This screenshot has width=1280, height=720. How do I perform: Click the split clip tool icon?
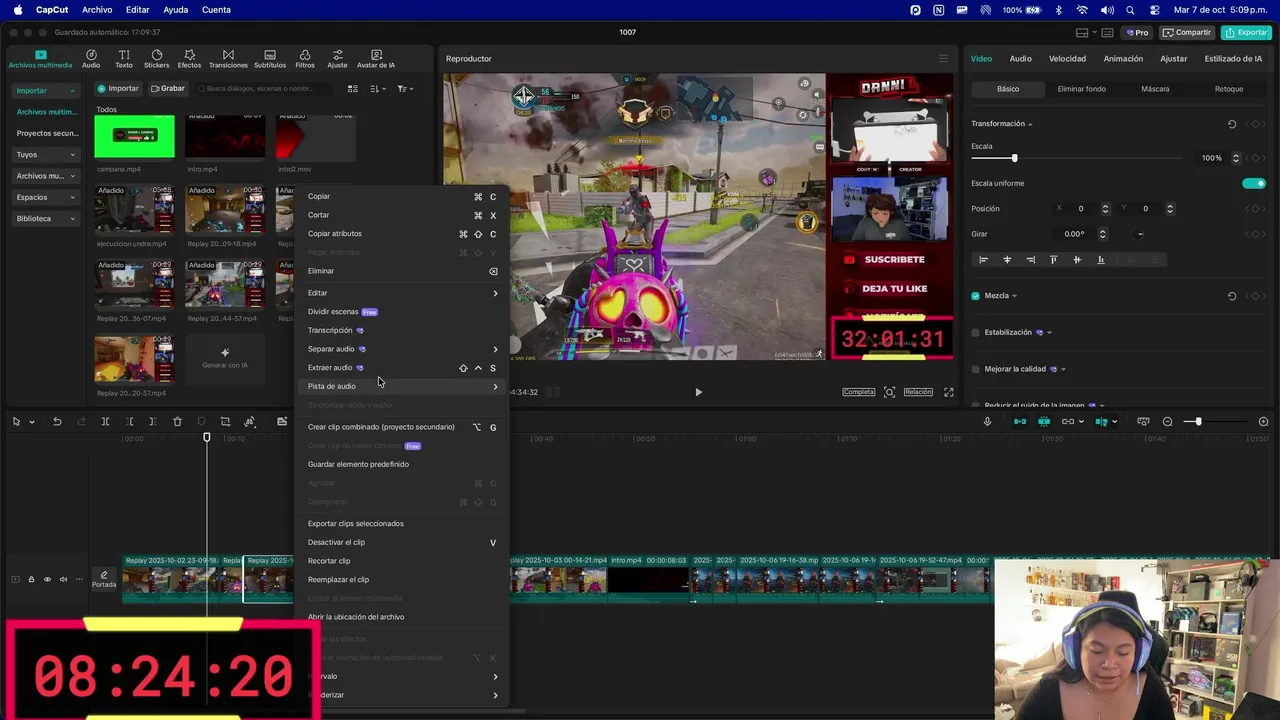point(105,422)
